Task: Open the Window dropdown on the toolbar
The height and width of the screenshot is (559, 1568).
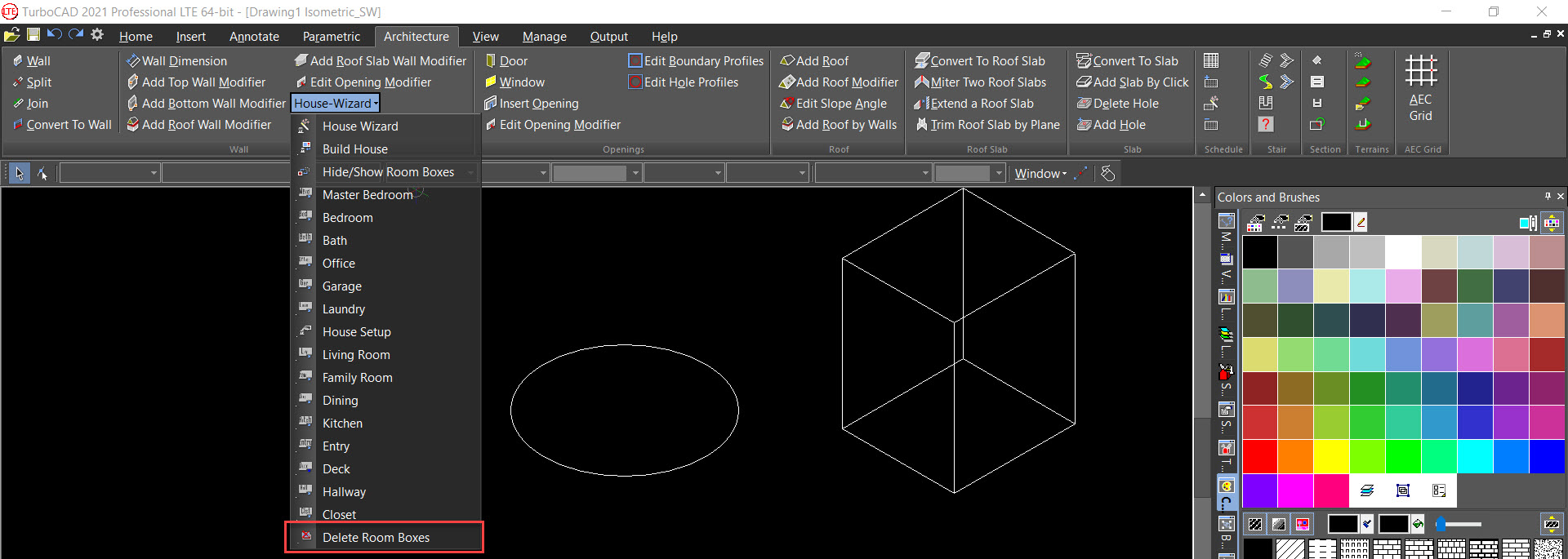Action: 1040,173
